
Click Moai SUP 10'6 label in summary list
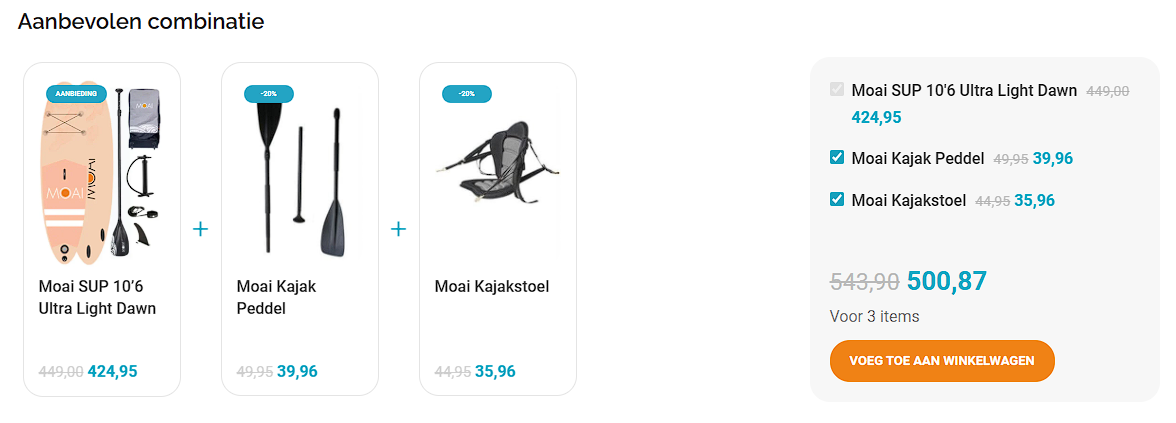click(x=964, y=91)
